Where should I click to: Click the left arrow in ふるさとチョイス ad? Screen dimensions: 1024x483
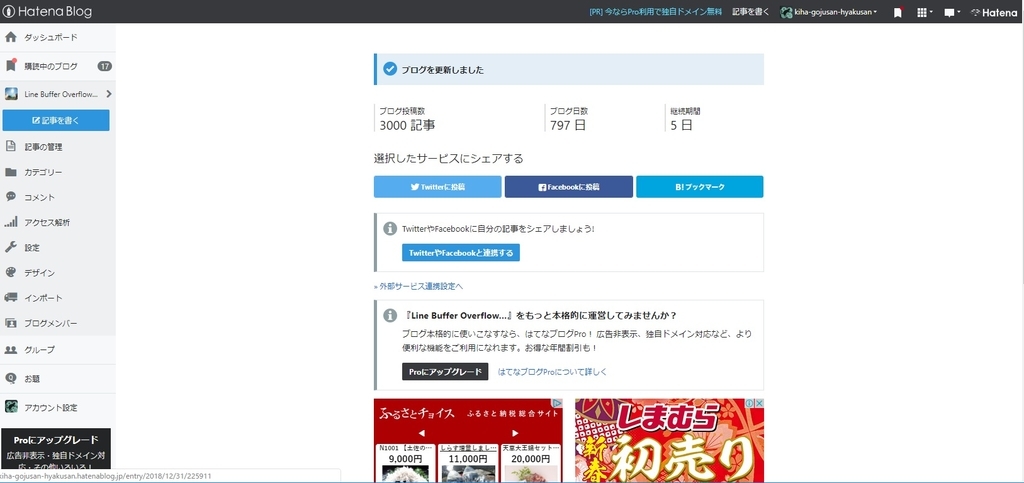click(x=422, y=433)
